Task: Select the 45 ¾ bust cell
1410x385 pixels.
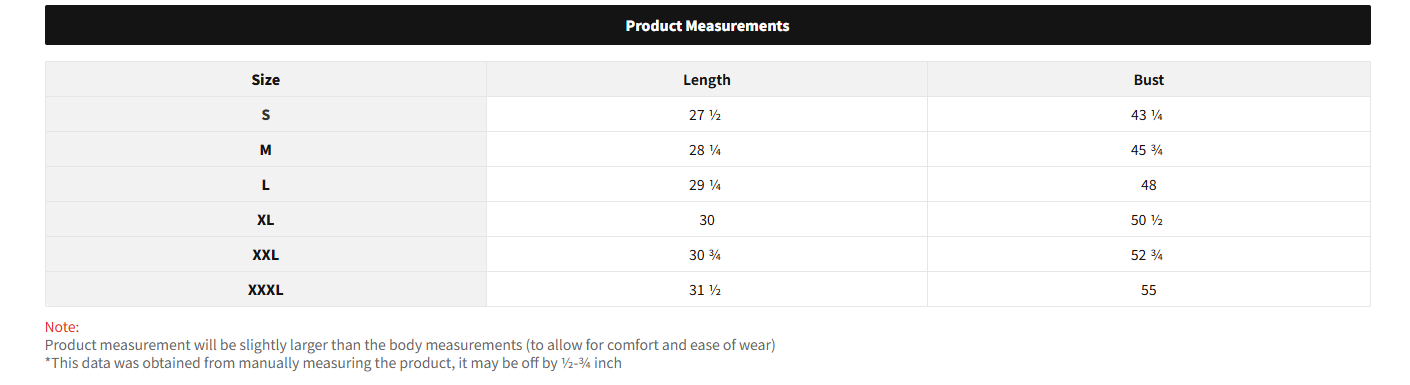Action: pyautogui.click(x=1149, y=150)
